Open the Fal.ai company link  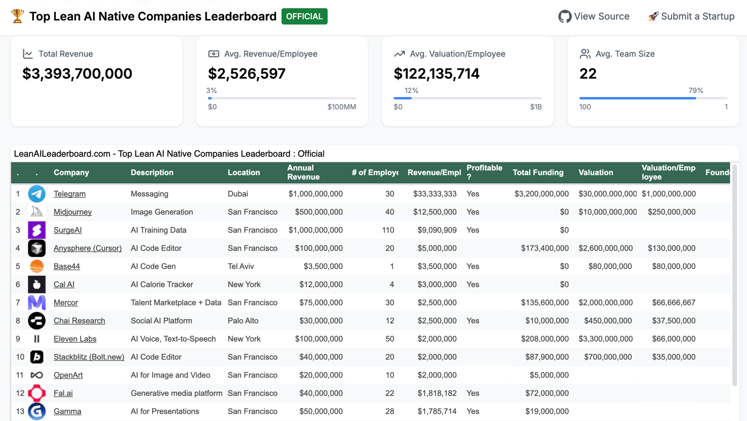coord(63,393)
